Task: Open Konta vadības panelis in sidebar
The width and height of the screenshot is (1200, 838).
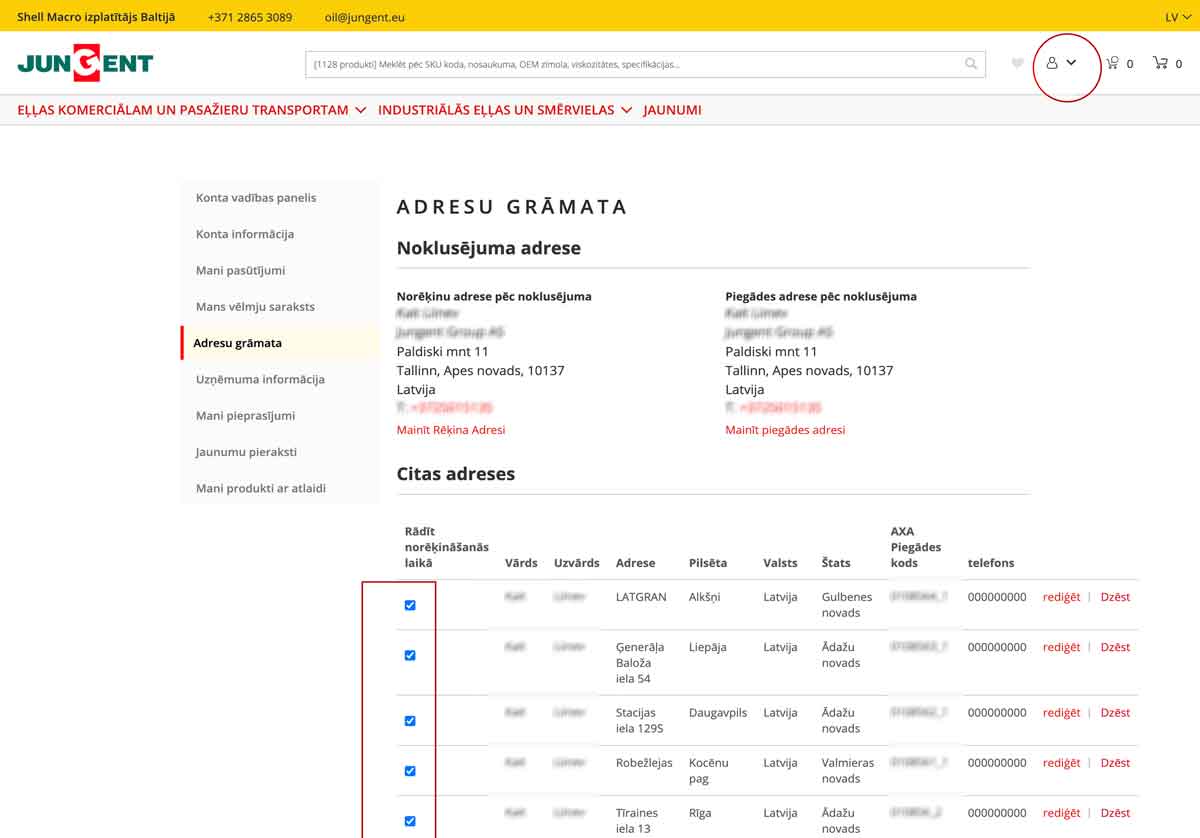Action: point(256,198)
